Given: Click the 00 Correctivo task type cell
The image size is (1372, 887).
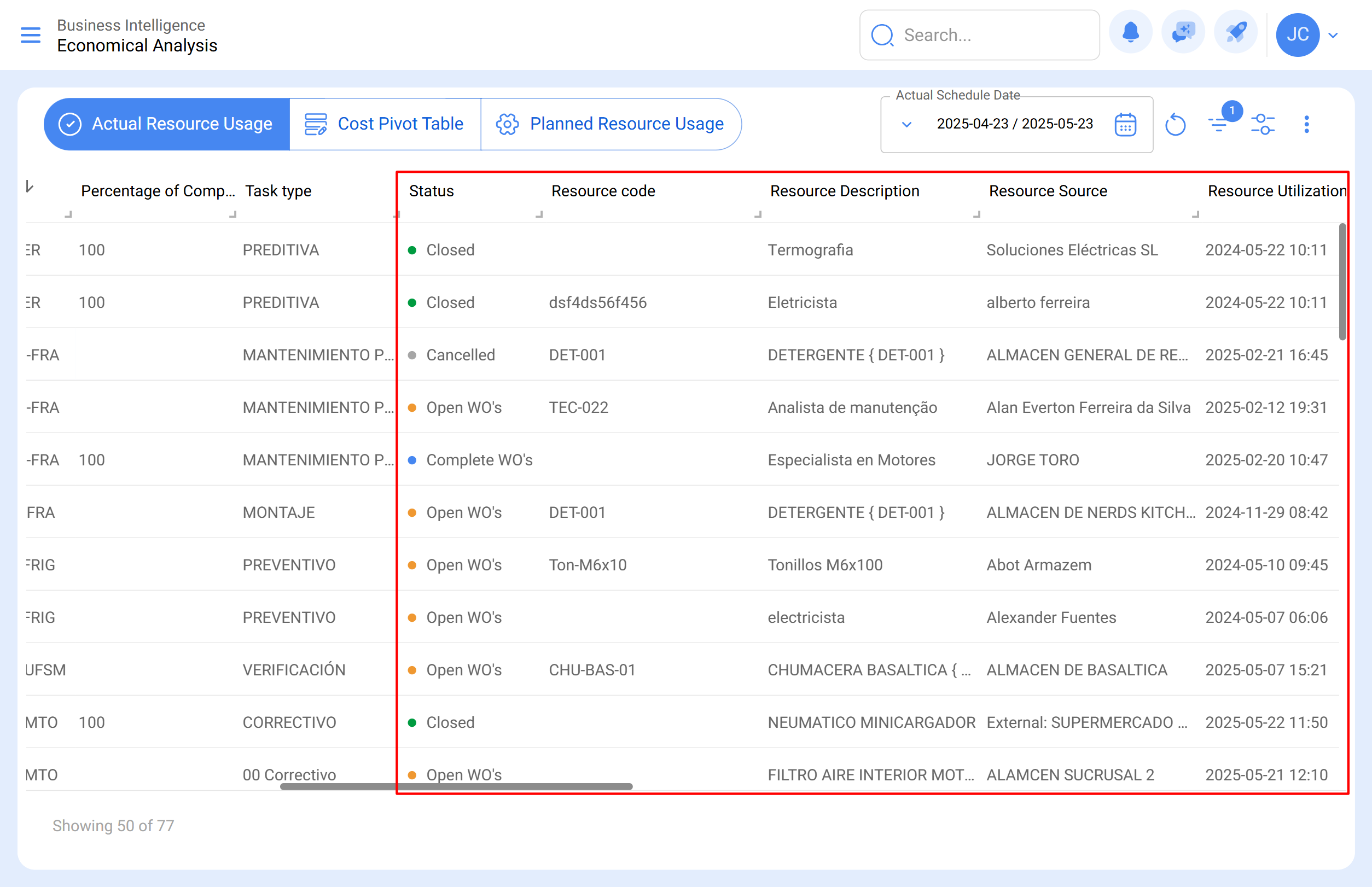Looking at the screenshot, I should click(x=289, y=774).
